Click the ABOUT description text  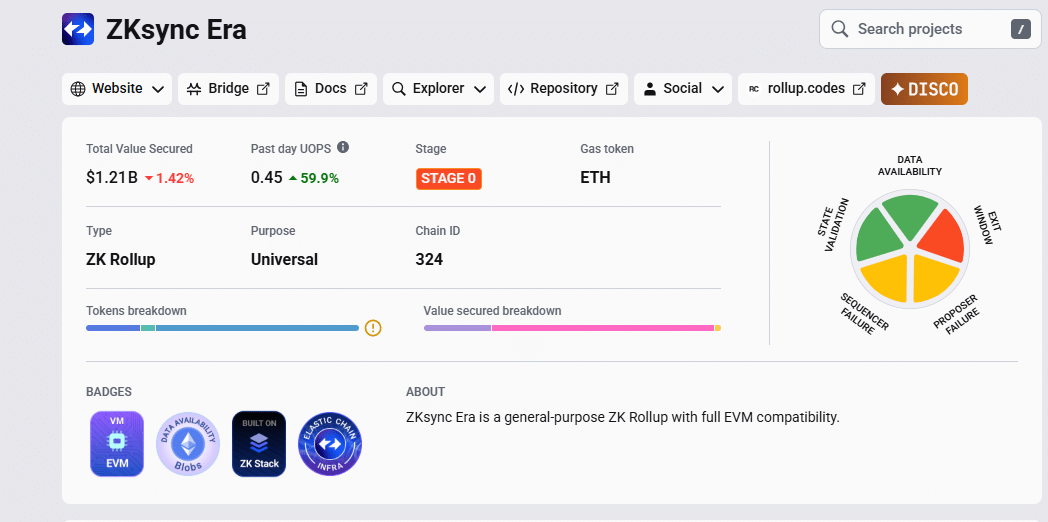tap(622, 418)
